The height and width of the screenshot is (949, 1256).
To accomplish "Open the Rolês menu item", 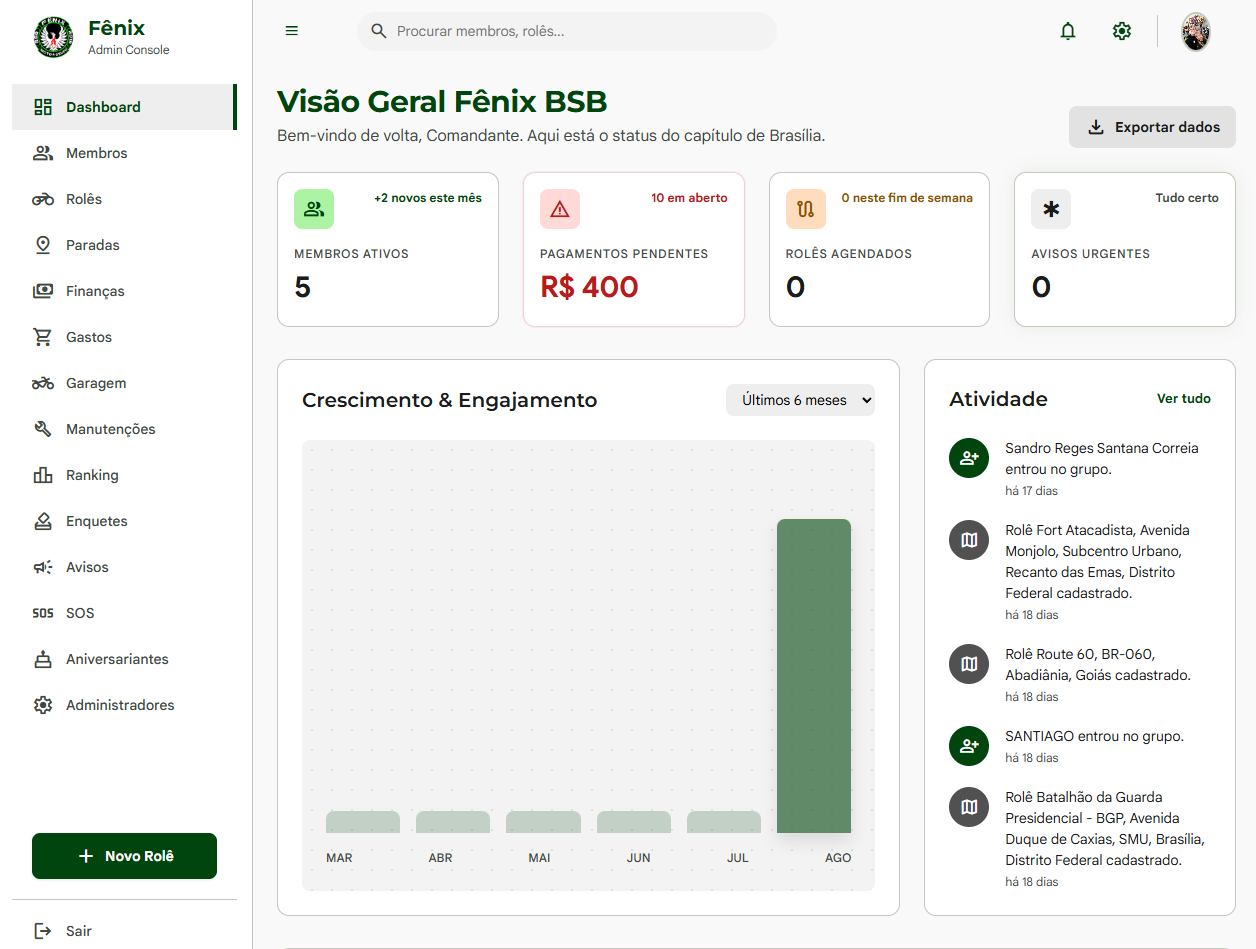I will pos(124,199).
